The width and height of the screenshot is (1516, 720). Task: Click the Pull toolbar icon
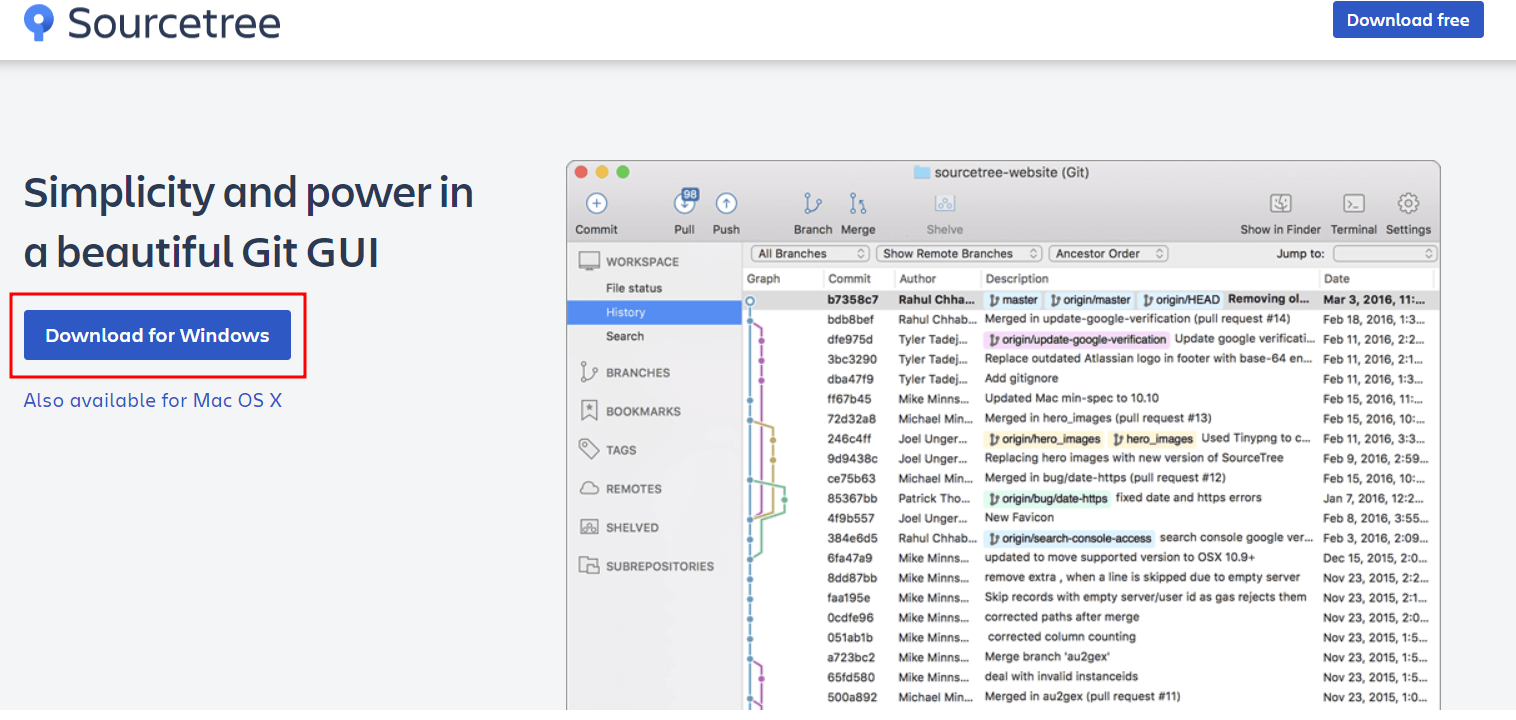[685, 202]
